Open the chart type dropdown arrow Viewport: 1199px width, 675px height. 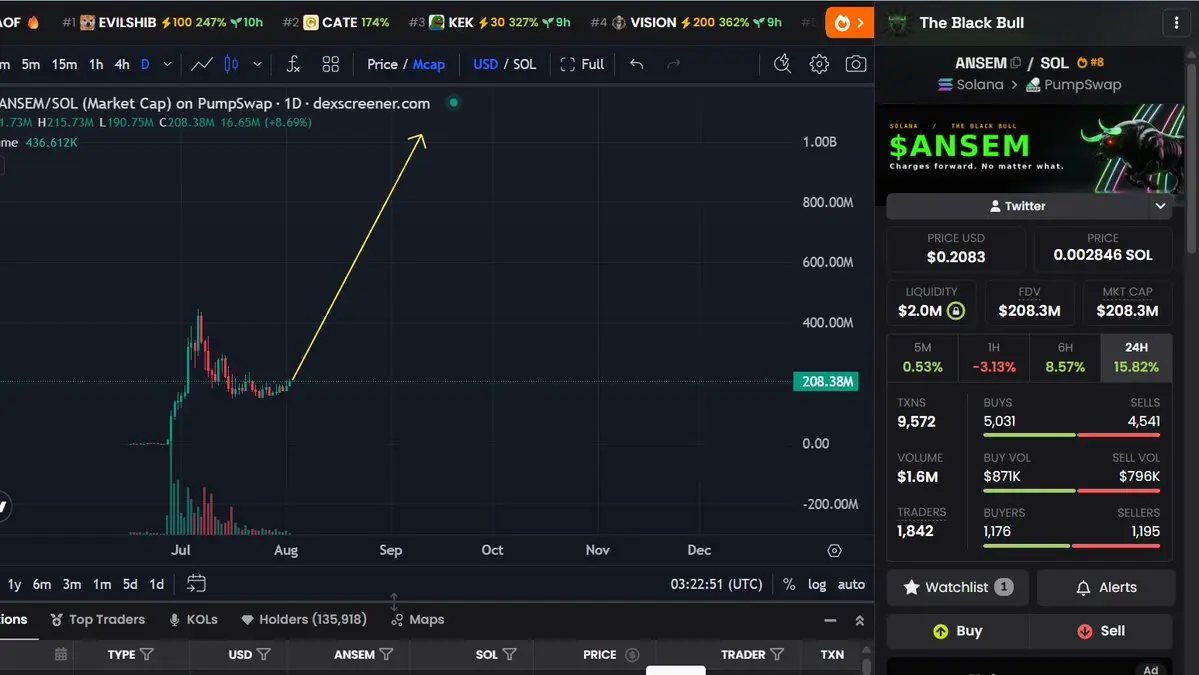click(x=257, y=64)
